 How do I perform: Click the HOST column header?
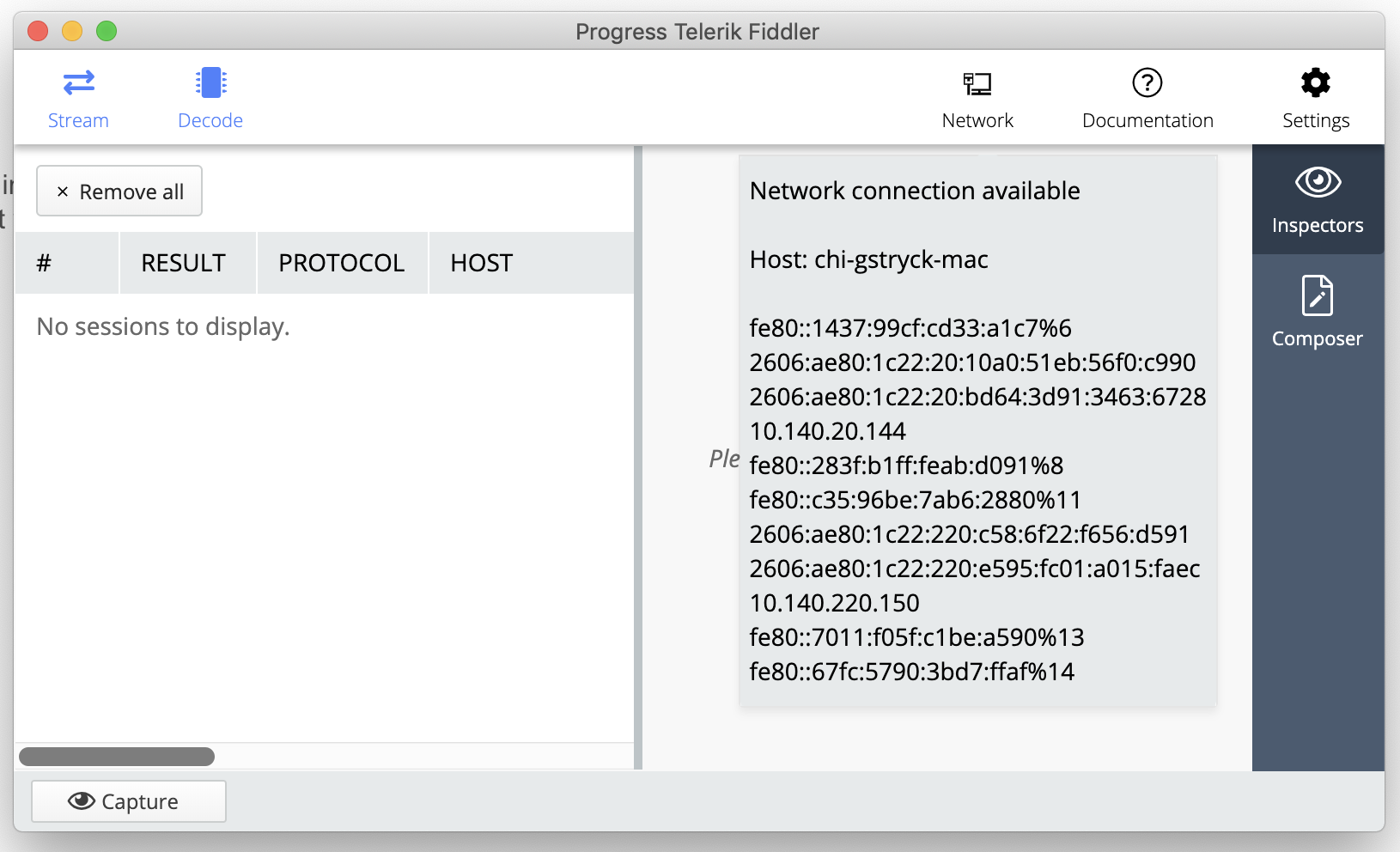coord(482,263)
